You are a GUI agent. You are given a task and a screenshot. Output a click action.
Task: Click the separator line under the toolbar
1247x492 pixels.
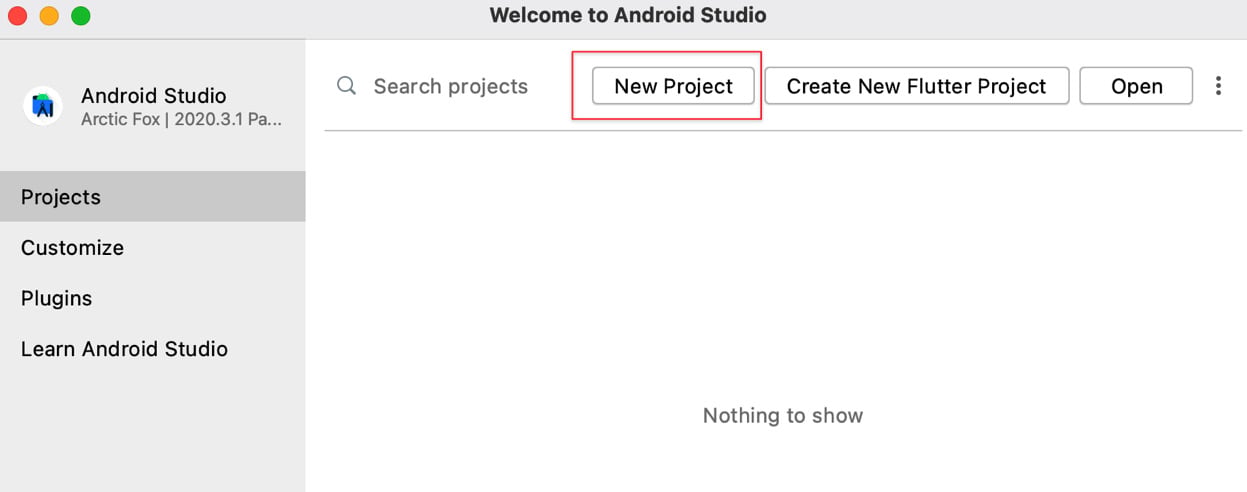[783, 131]
